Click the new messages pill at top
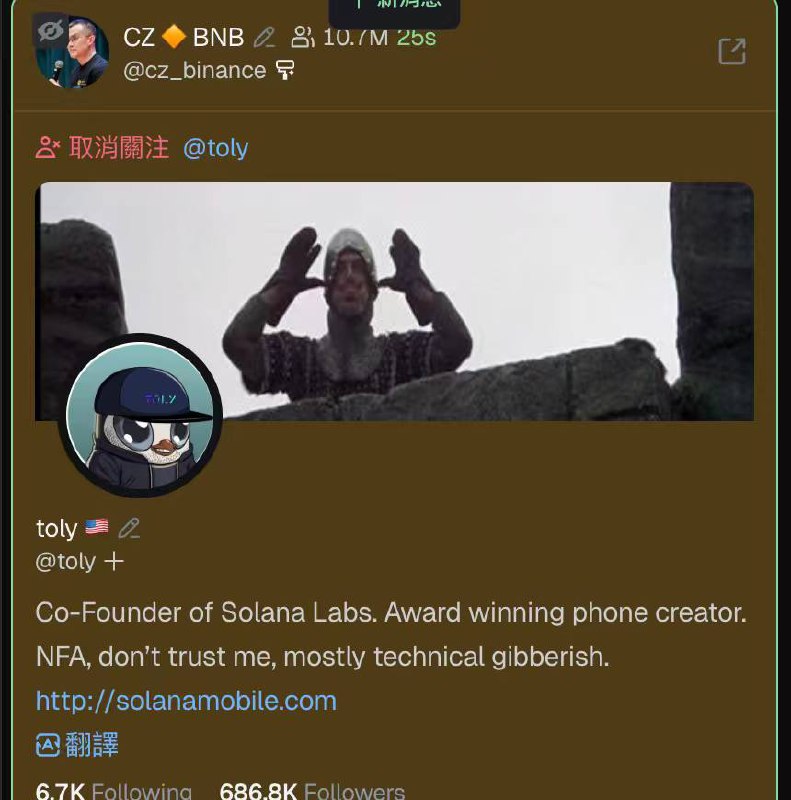This screenshot has width=791, height=800. (394, 11)
